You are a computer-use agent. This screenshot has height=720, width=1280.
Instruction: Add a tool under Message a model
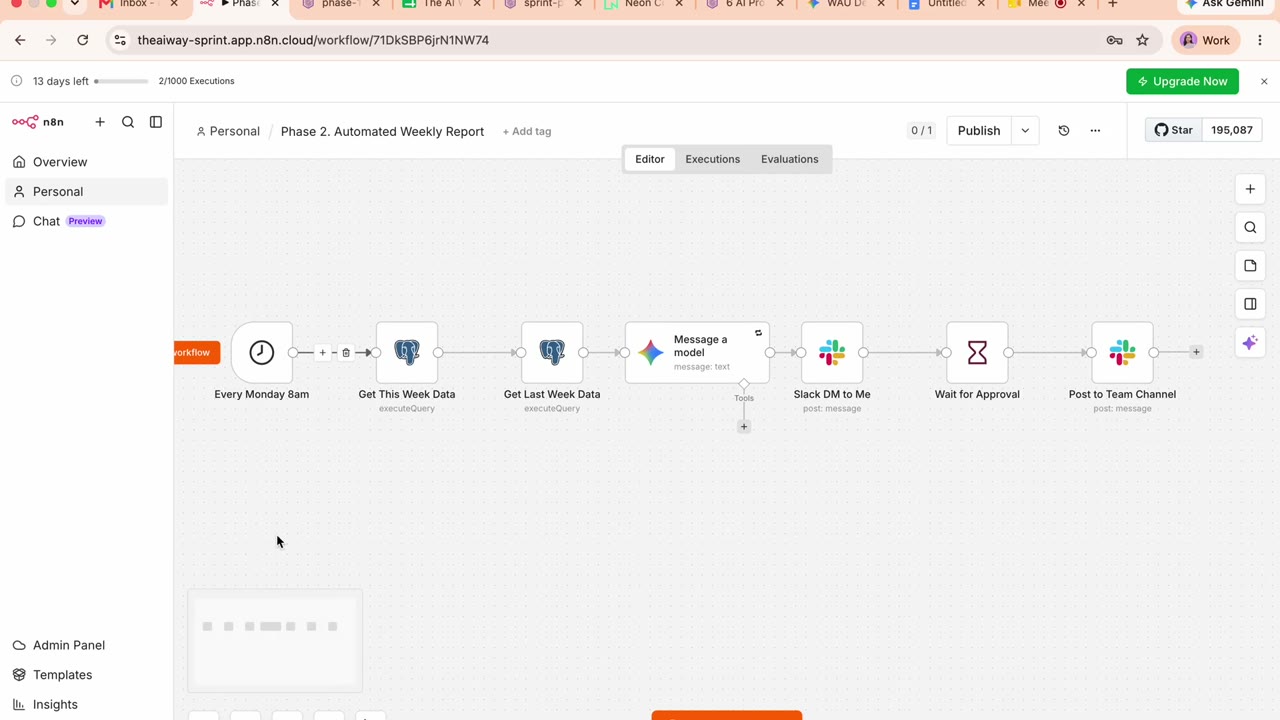pos(744,426)
